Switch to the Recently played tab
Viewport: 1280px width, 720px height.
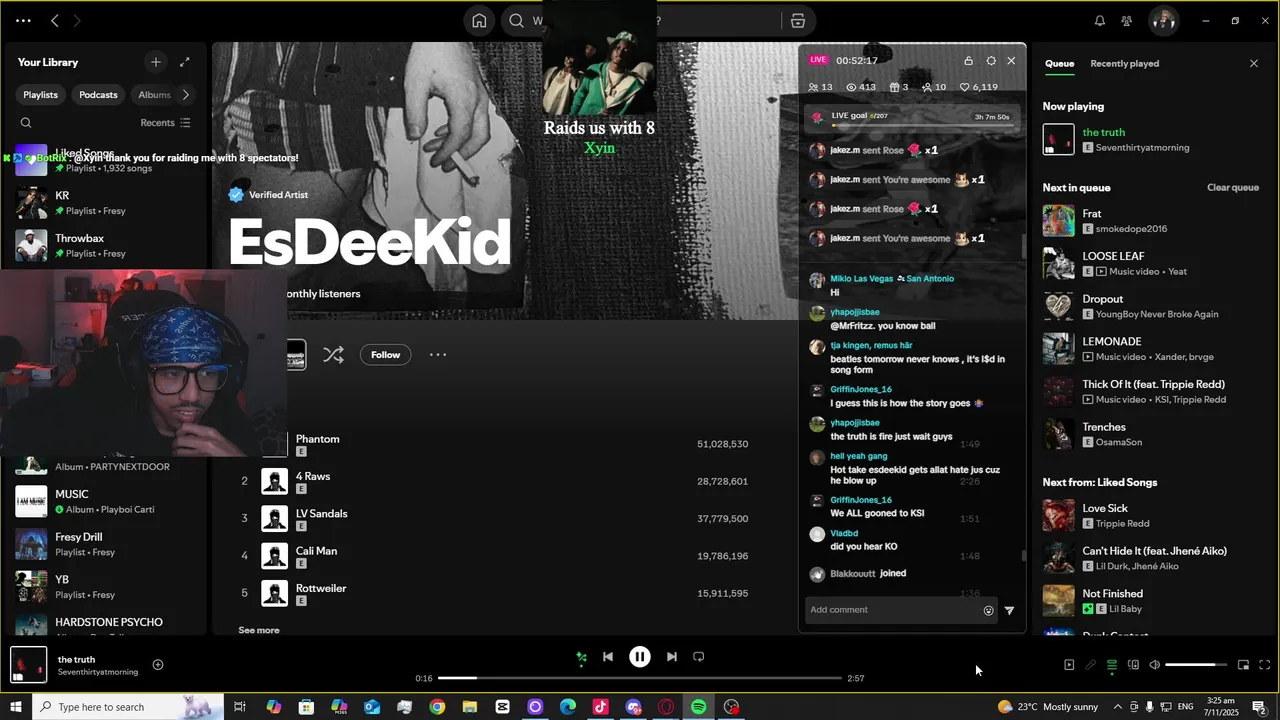(x=1124, y=64)
